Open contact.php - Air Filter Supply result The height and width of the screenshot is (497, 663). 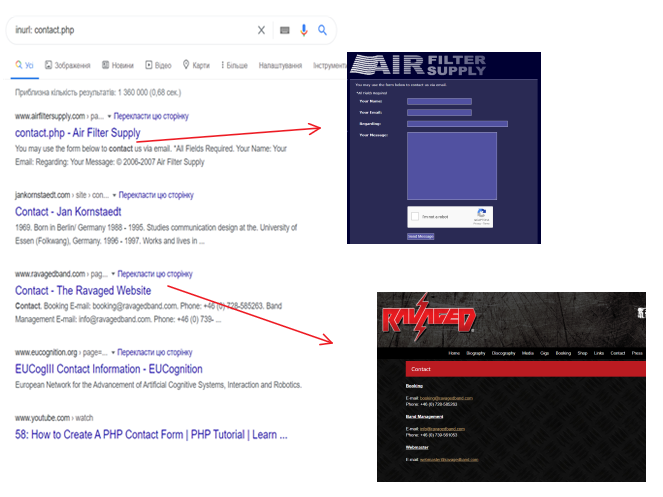tap(77, 133)
